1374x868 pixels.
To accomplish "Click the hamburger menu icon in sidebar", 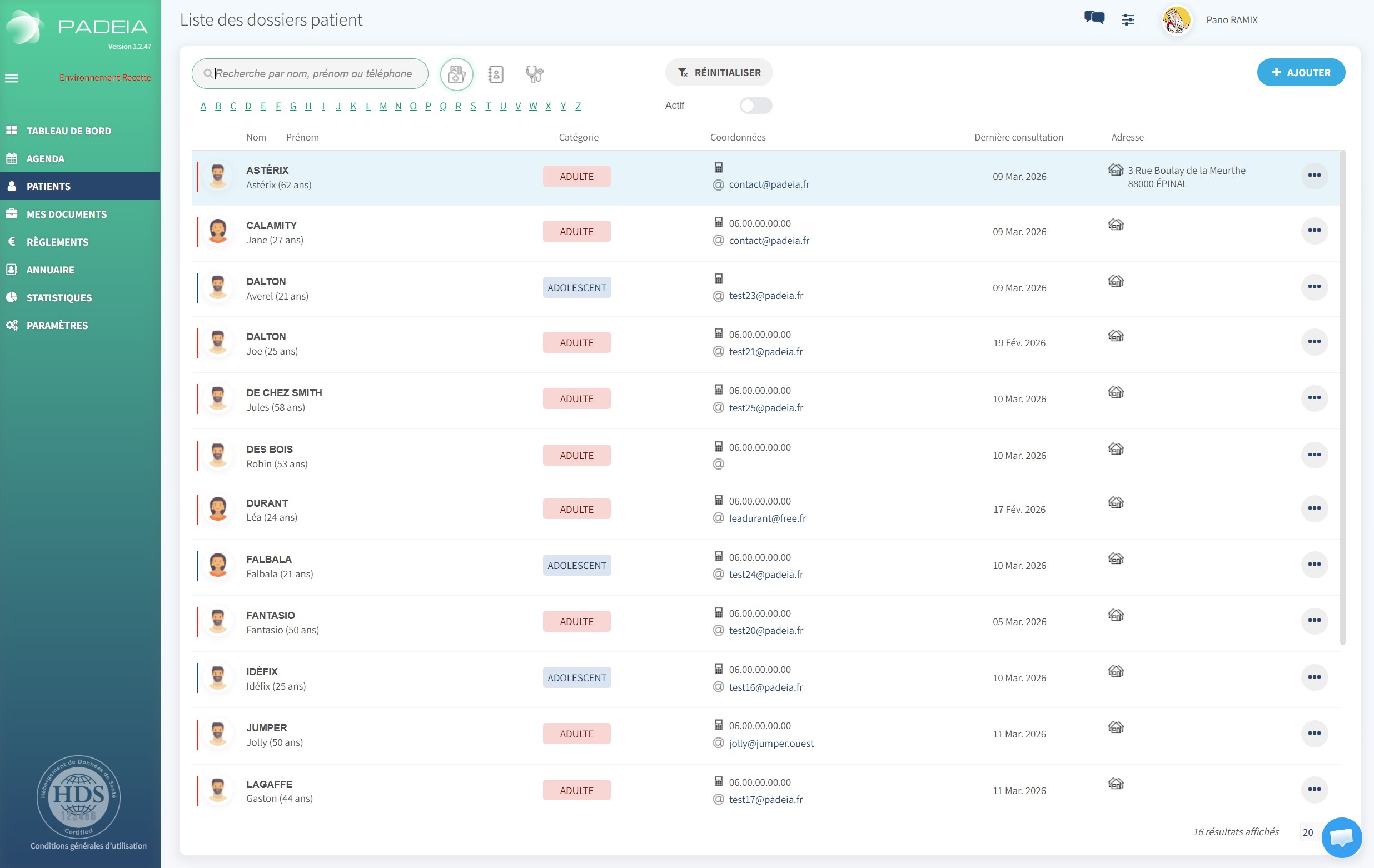I will [12, 78].
